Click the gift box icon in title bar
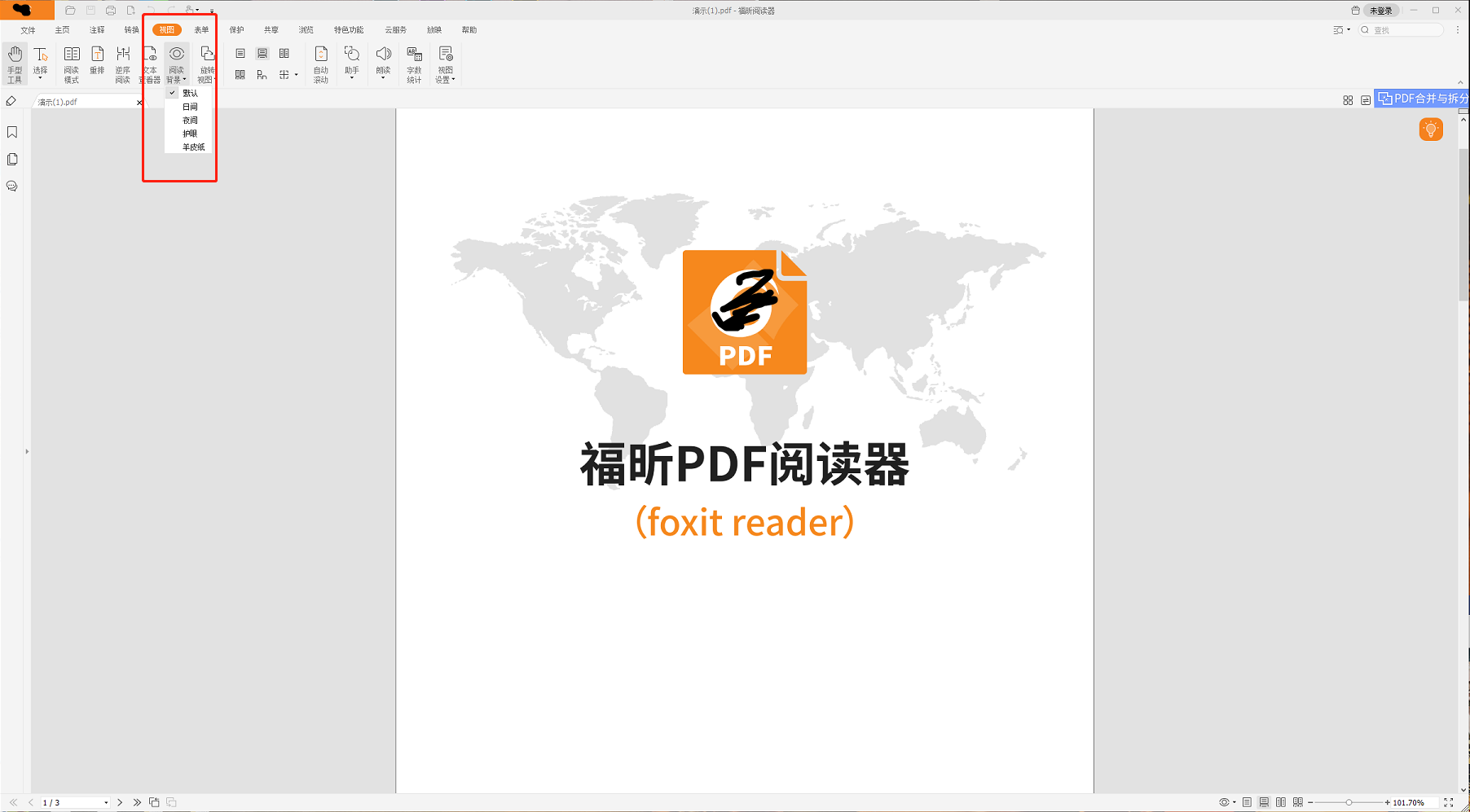This screenshot has height=812, width=1470. (x=1355, y=11)
